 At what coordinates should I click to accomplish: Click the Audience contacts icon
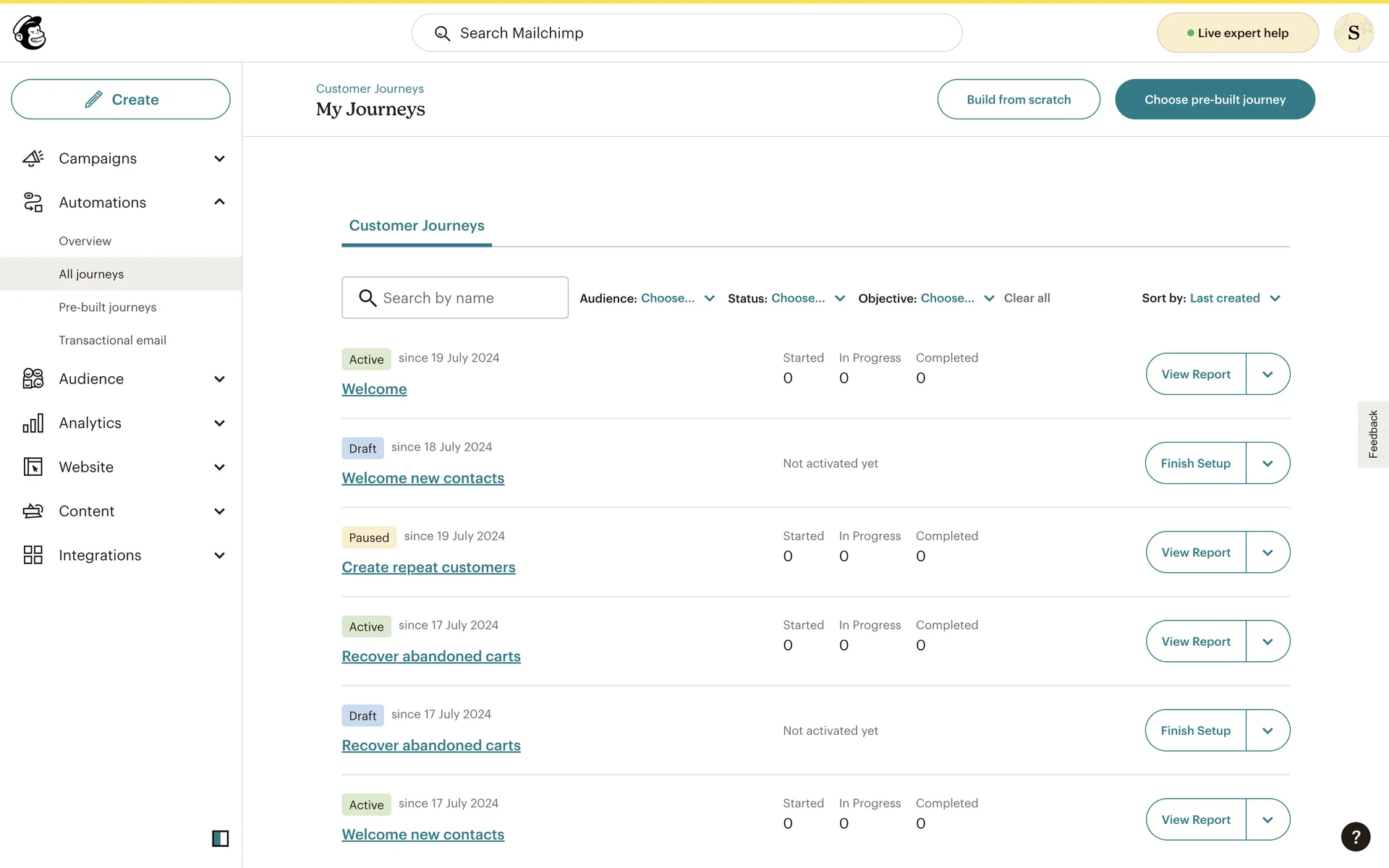(33, 378)
